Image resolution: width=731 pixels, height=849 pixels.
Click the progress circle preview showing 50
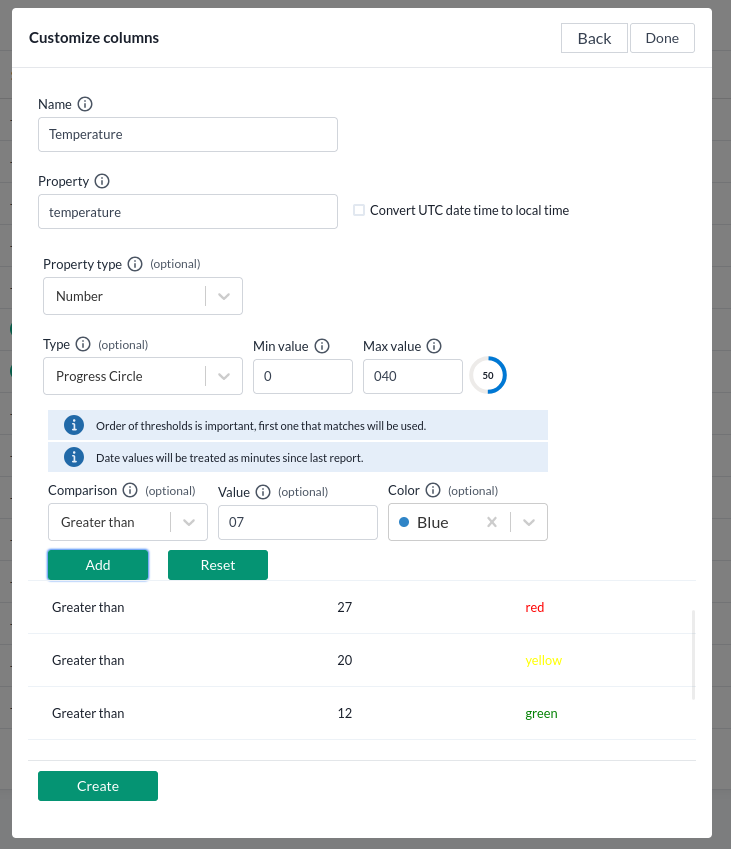click(488, 375)
